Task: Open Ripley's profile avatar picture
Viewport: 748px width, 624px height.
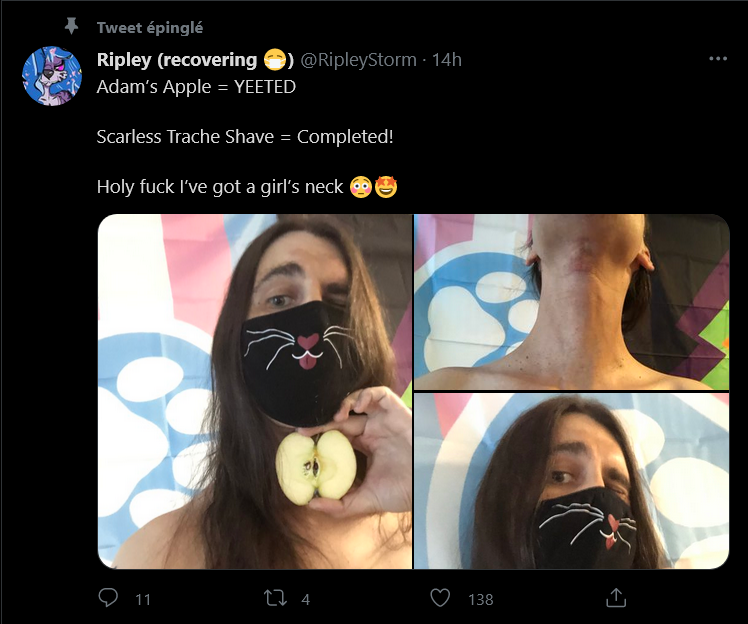Action: point(52,75)
